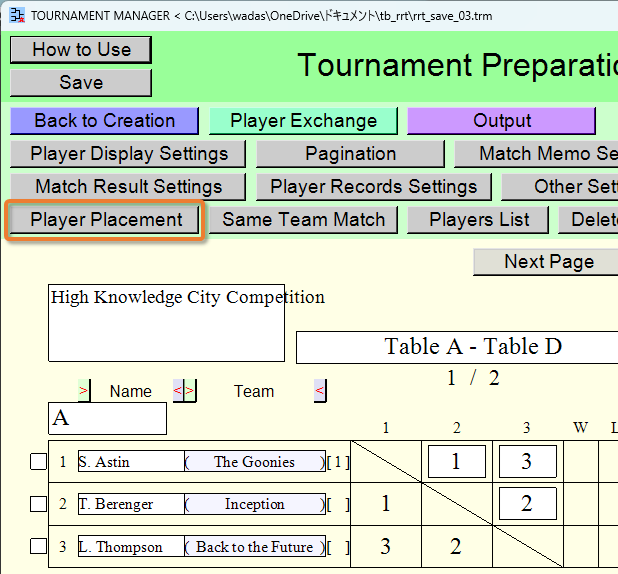Click the W column header
This screenshot has height=574, width=618.
tap(581, 427)
